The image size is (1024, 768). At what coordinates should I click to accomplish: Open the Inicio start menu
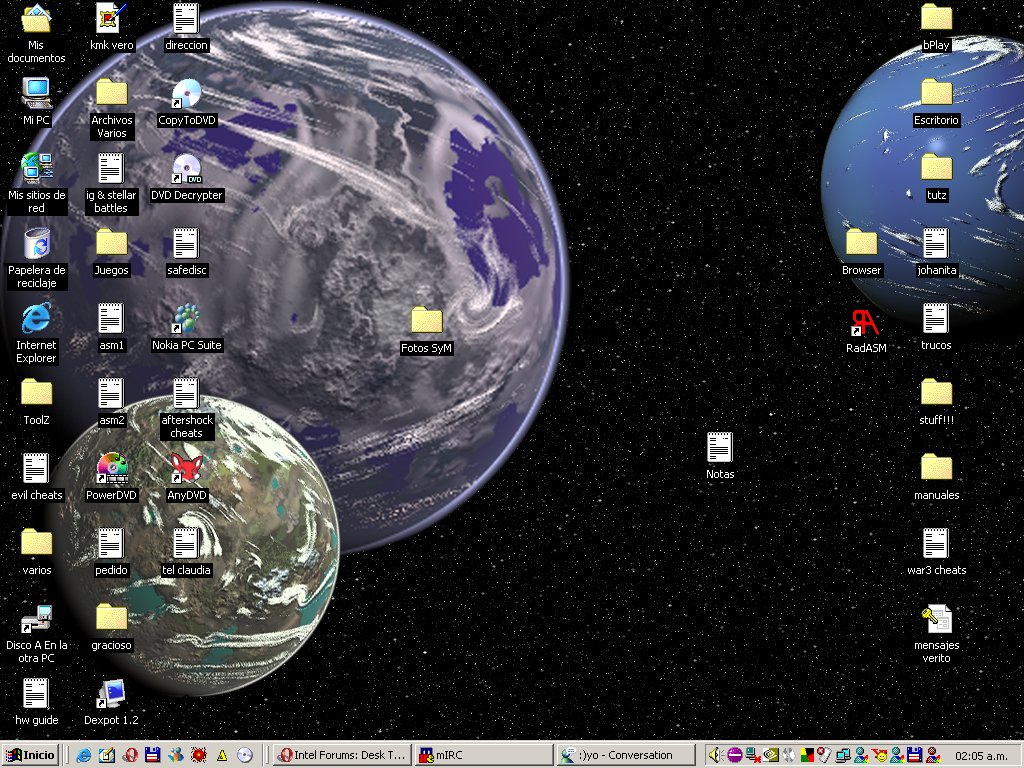click(x=30, y=755)
